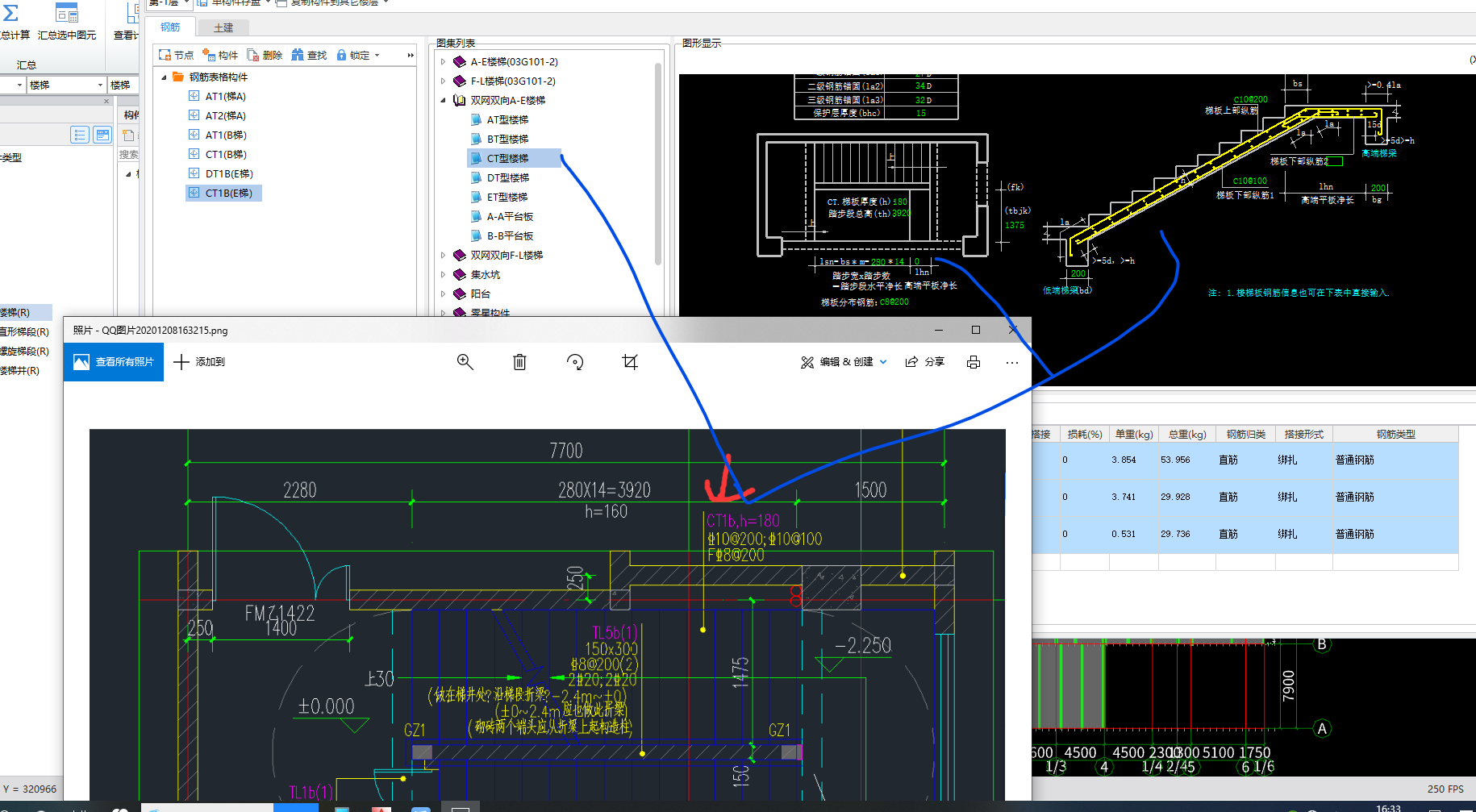Viewport: 1476px width, 812px height.
Task: Select AT2(梯A) in component tree
Action: pyautogui.click(x=225, y=115)
